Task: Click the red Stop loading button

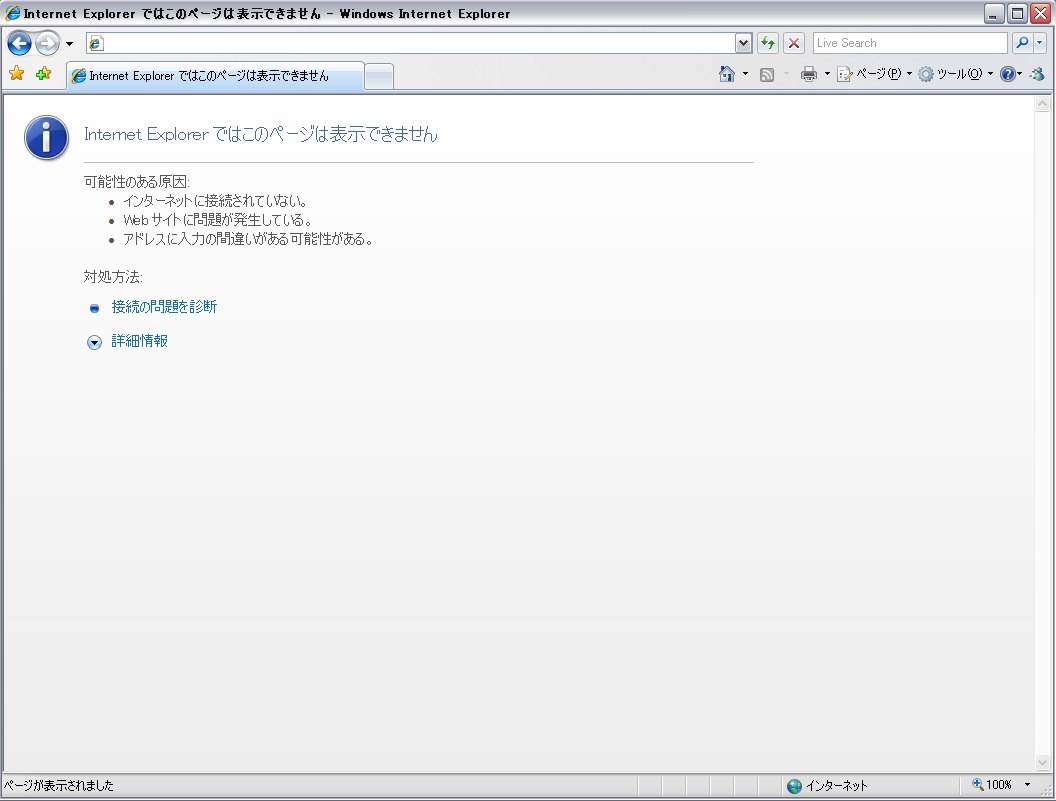Action: coord(794,43)
